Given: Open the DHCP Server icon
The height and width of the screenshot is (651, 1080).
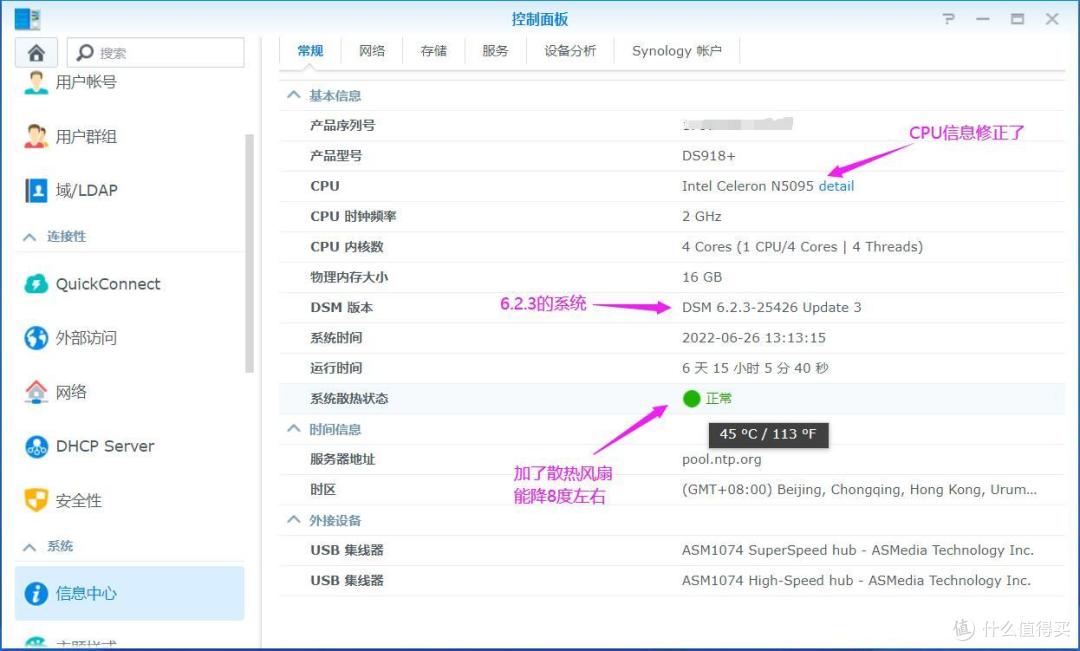Looking at the screenshot, I should pos(36,446).
